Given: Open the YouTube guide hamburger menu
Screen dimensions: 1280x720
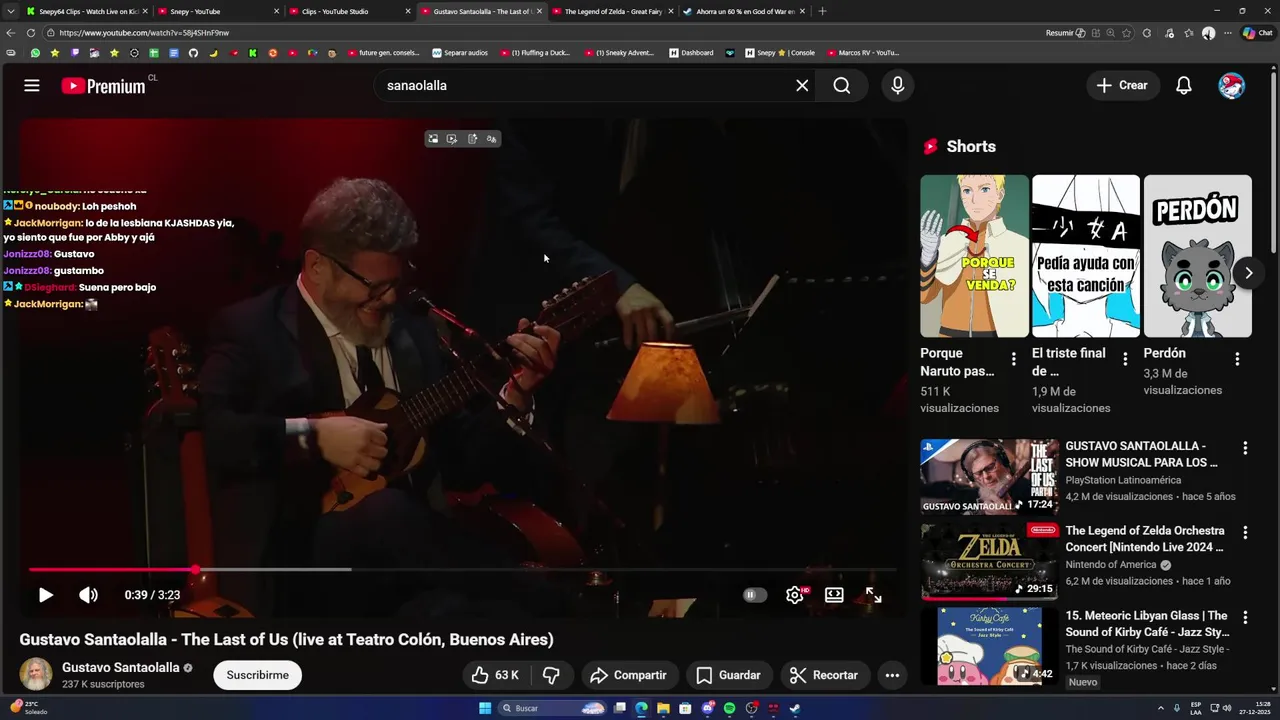Looking at the screenshot, I should pyautogui.click(x=32, y=86).
